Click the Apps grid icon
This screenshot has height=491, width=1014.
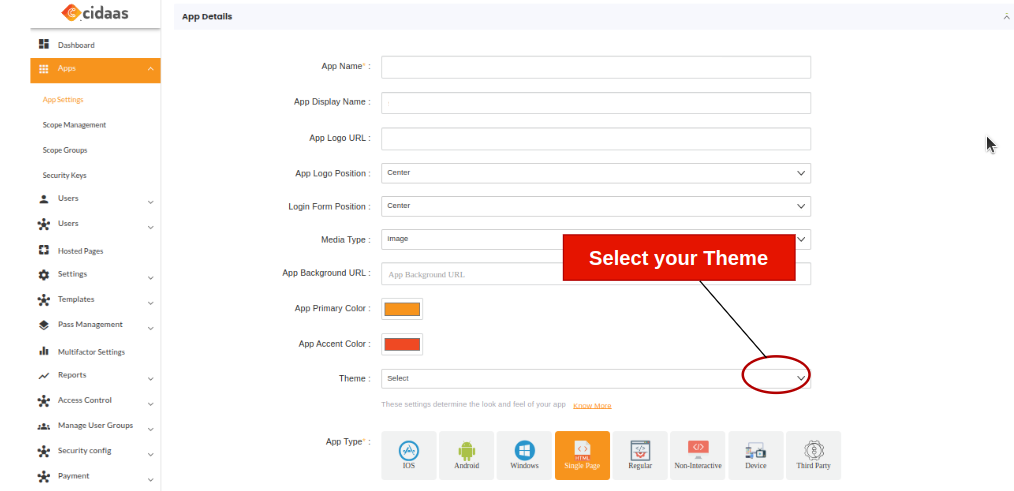pyautogui.click(x=44, y=69)
